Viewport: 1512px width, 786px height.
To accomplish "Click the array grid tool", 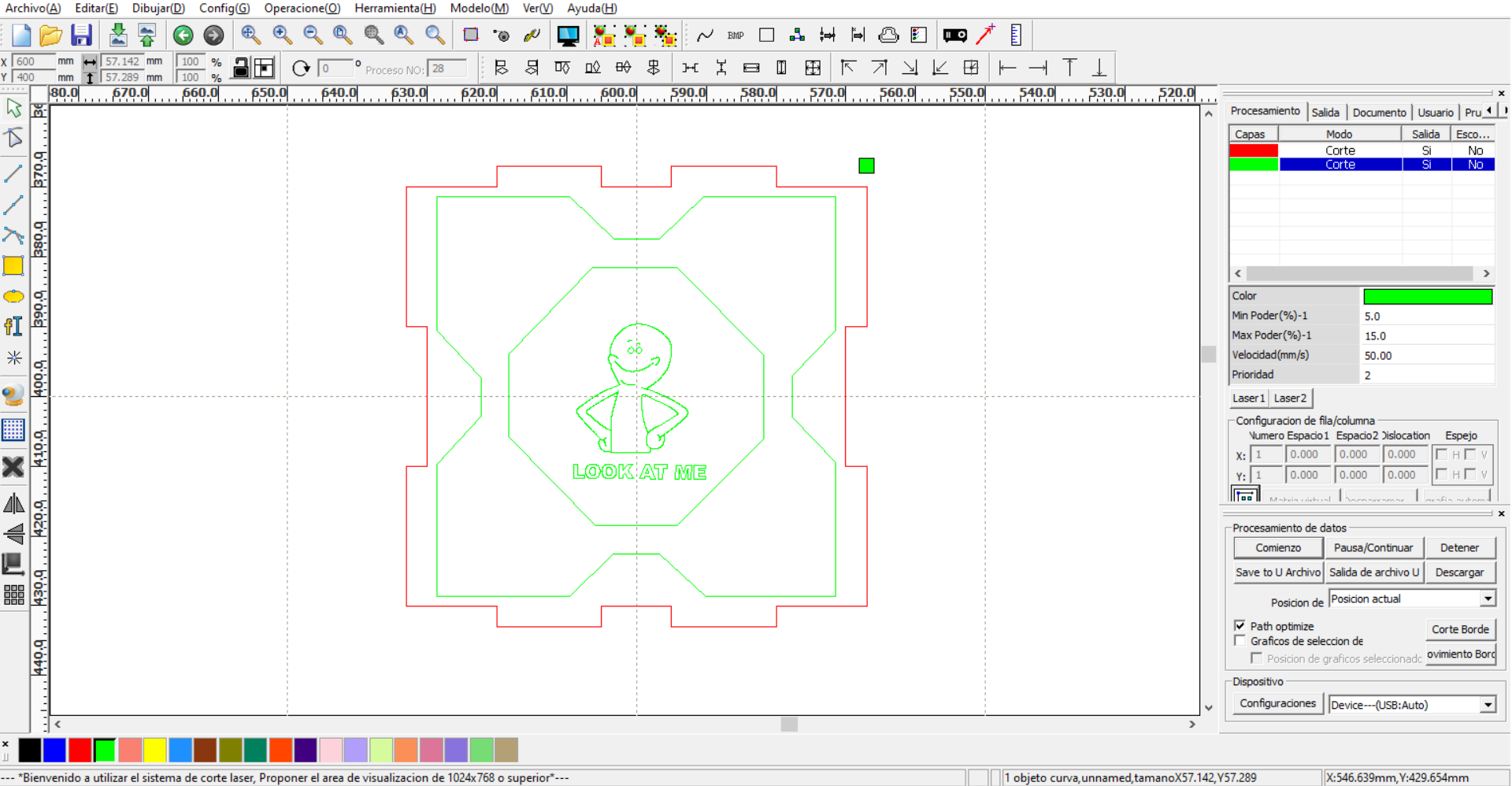I will click(13, 595).
